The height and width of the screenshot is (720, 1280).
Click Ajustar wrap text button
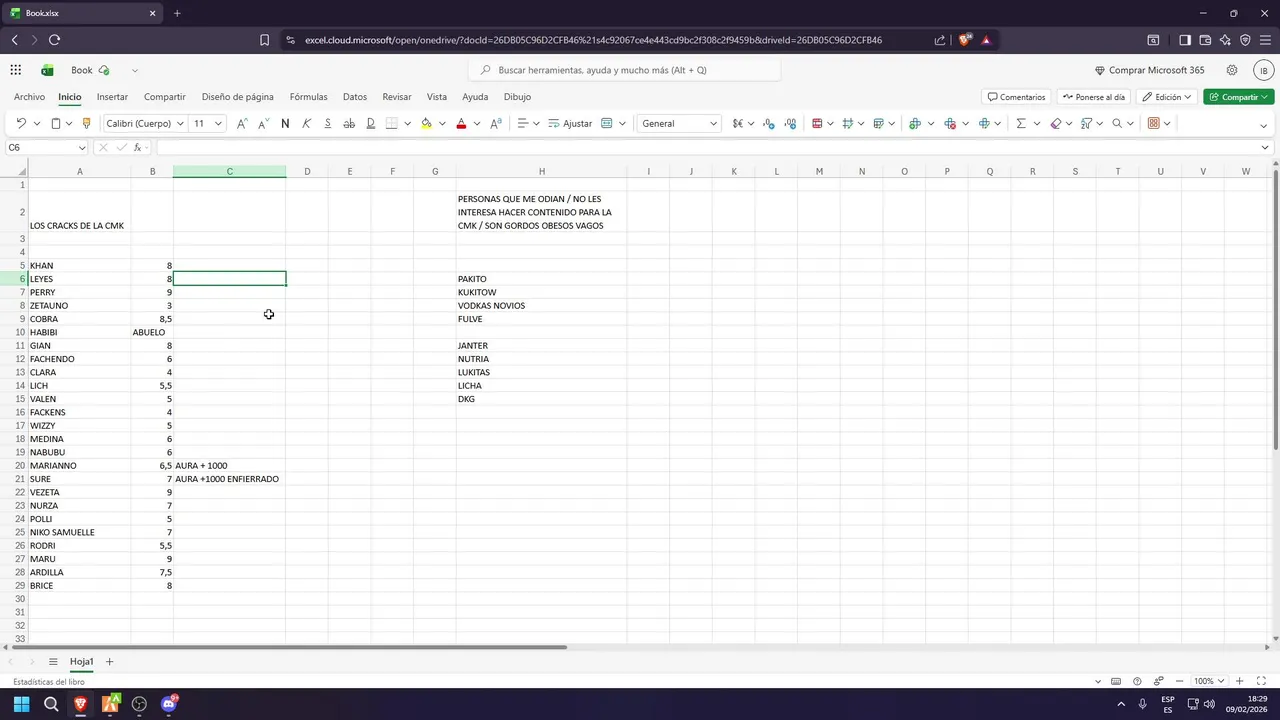570,123
